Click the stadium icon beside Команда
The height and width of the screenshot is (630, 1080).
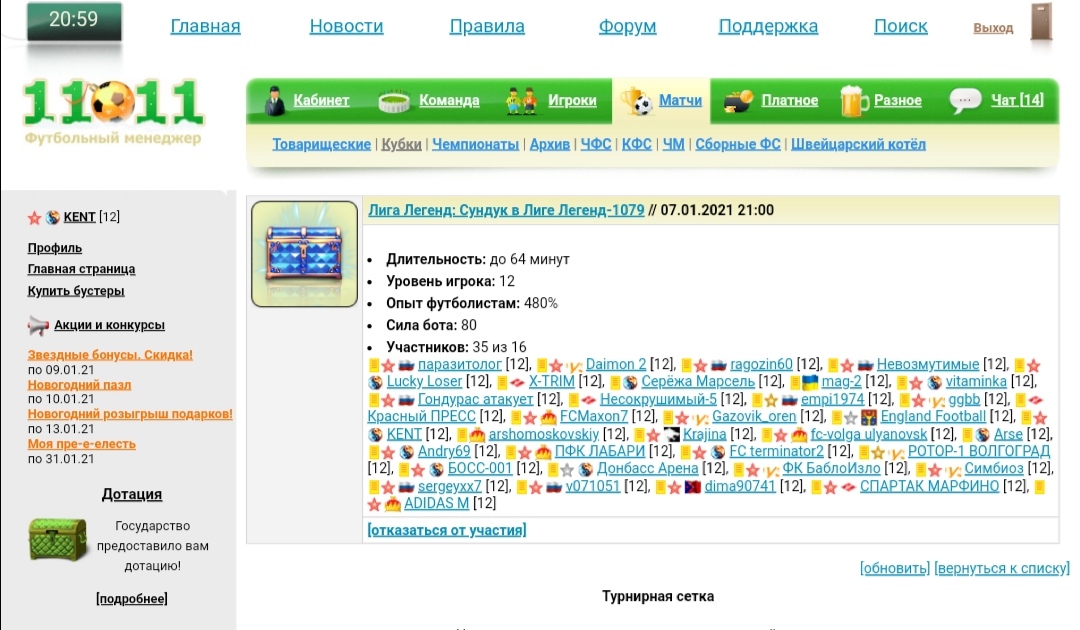coord(395,101)
